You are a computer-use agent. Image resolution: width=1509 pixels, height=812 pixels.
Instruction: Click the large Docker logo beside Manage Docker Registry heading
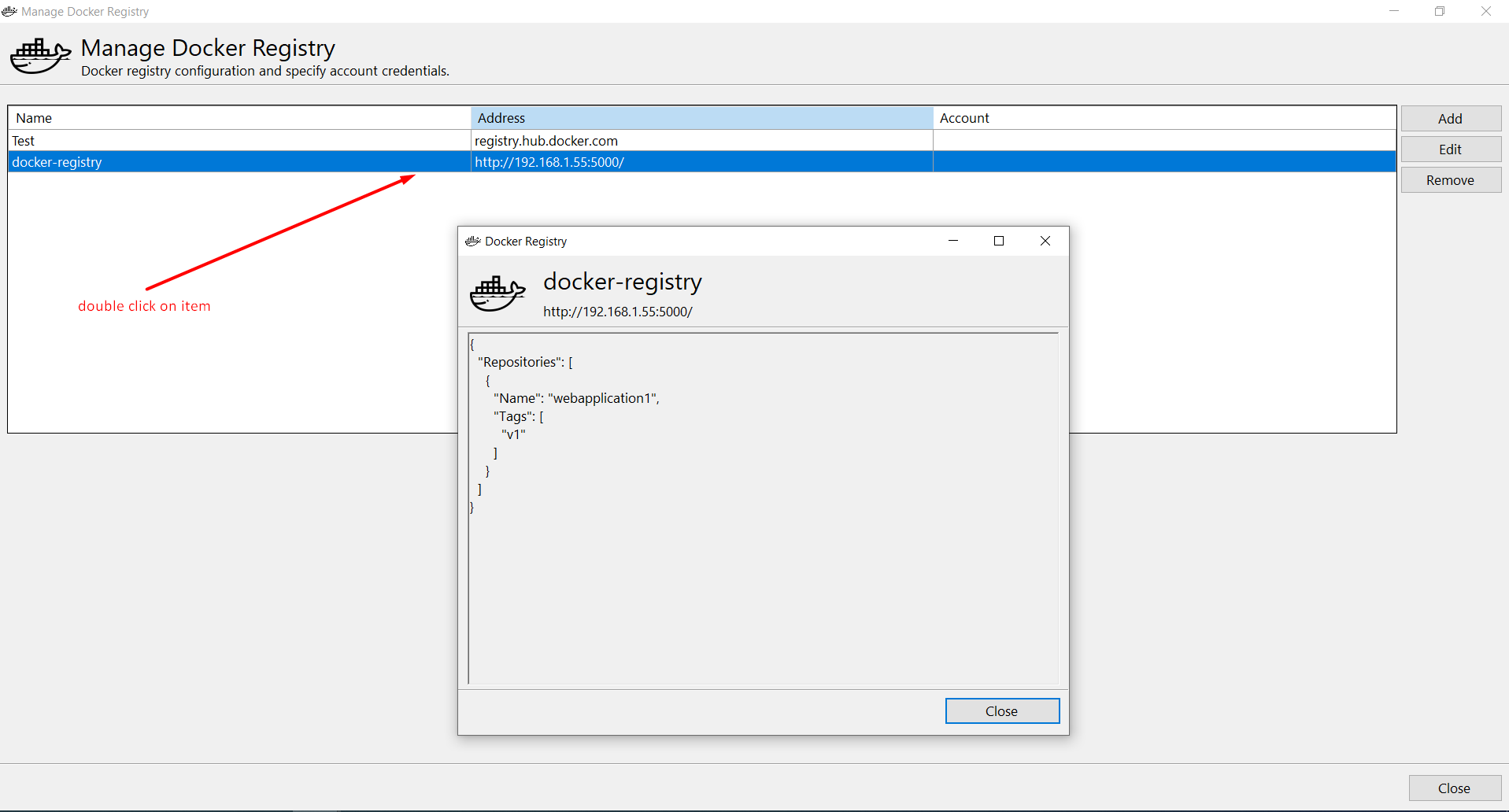pyautogui.click(x=40, y=55)
